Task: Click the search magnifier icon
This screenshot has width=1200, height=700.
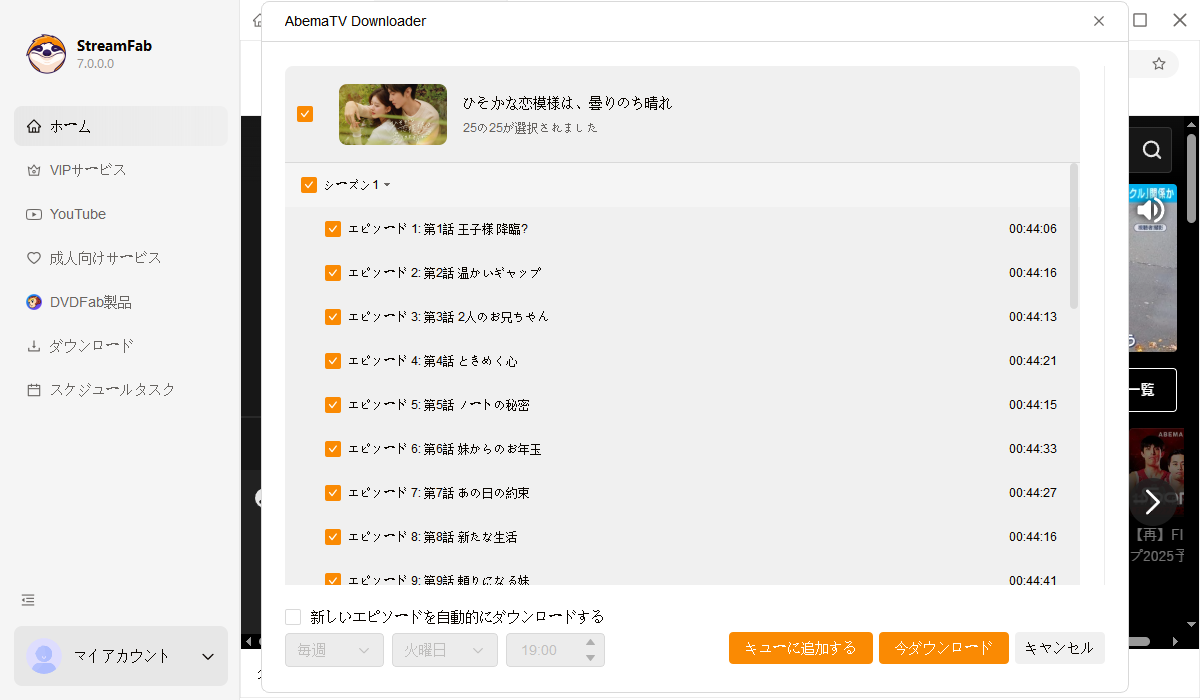Action: pyautogui.click(x=1151, y=150)
